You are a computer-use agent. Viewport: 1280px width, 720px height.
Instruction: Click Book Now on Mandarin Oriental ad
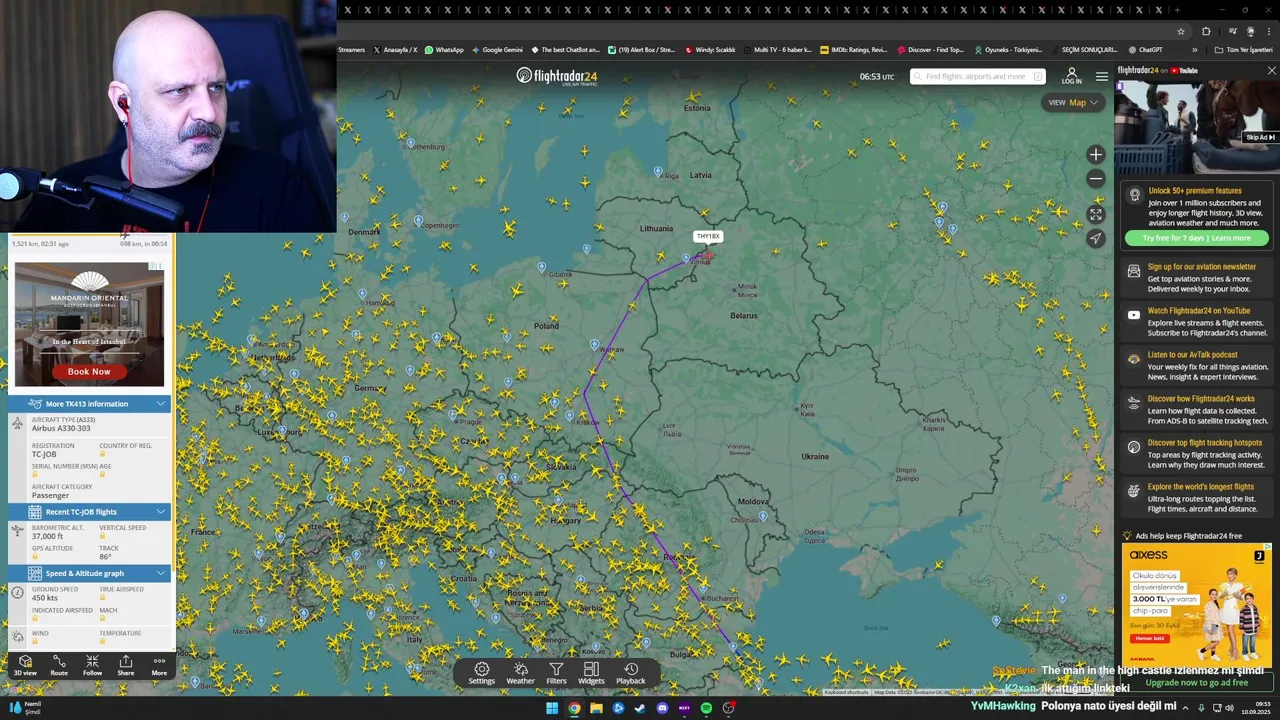coord(89,371)
